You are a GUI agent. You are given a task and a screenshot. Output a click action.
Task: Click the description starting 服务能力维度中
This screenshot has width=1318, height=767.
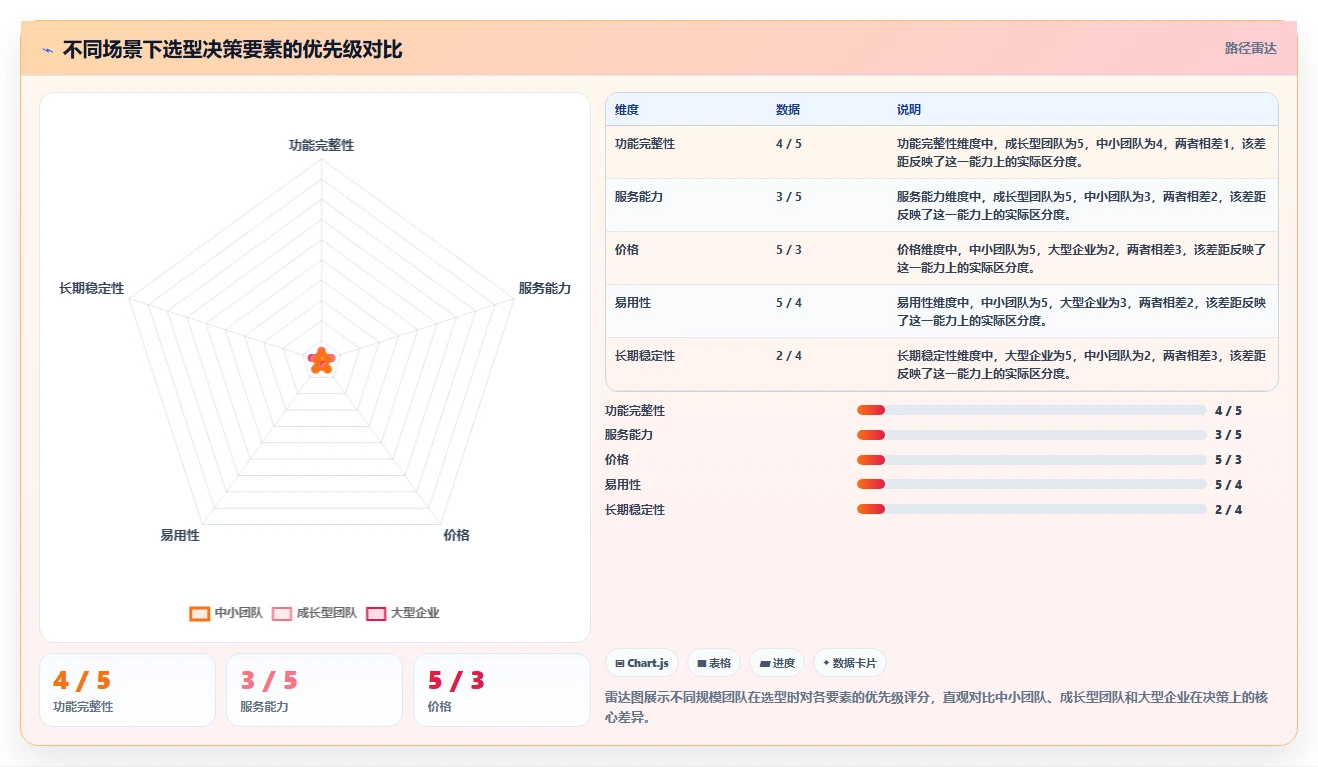[x=1081, y=205]
